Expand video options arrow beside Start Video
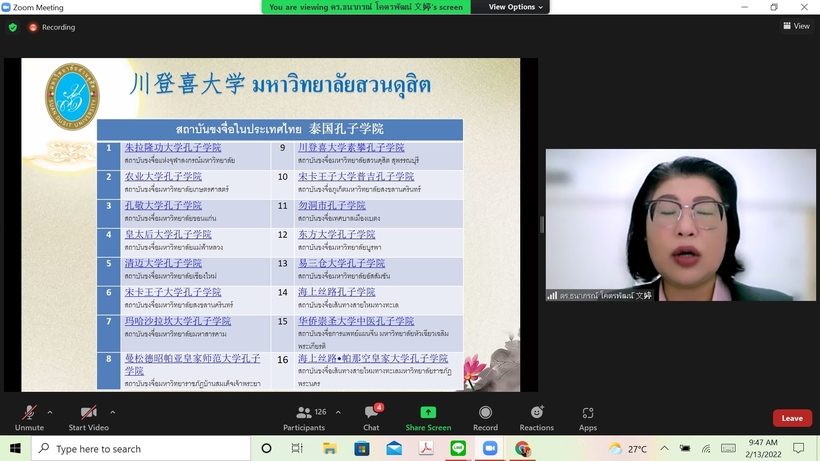Viewport: 820px width, 461px height. pos(112,411)
